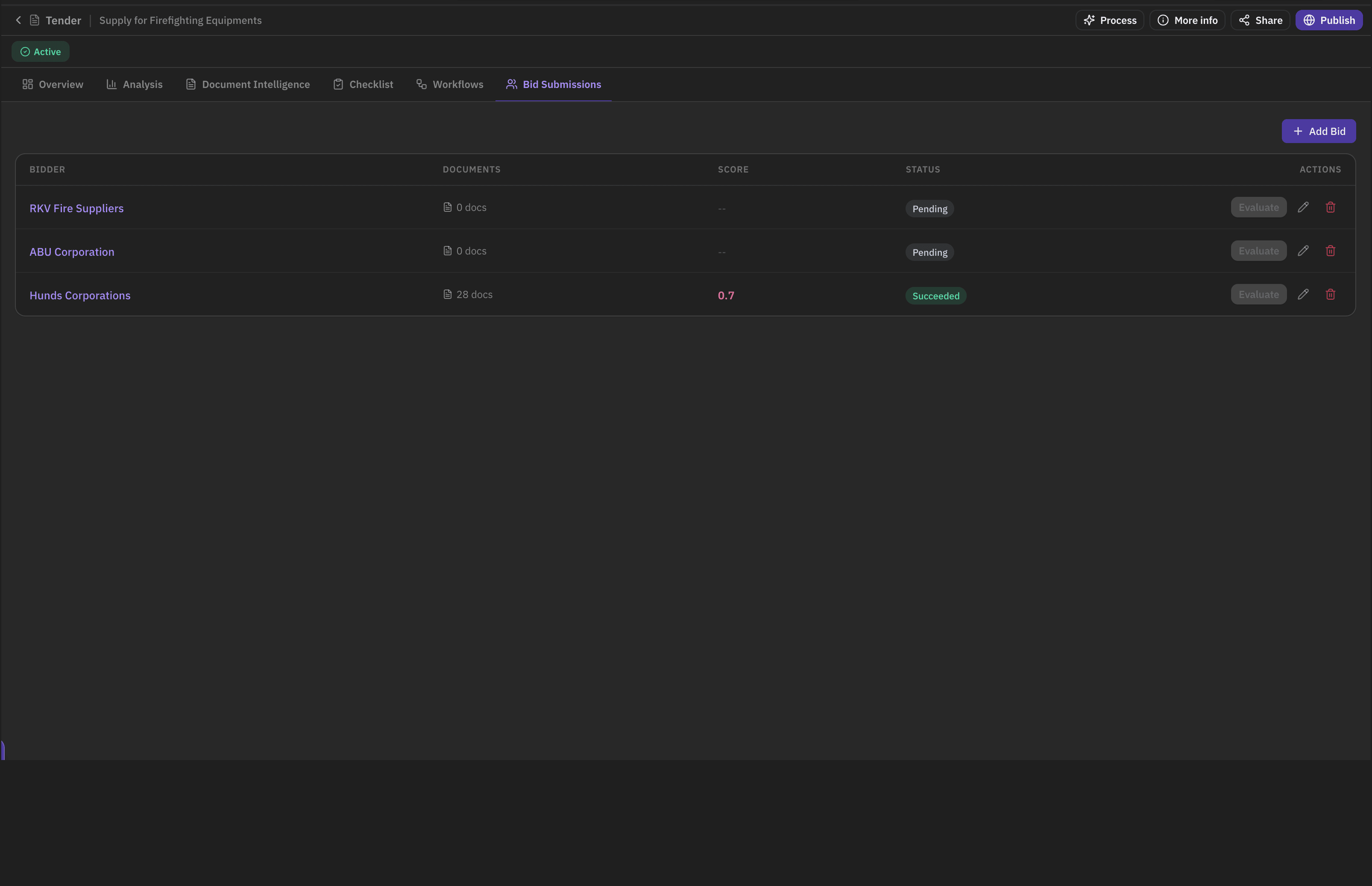Click the Active status badge

tap(40, 52)
